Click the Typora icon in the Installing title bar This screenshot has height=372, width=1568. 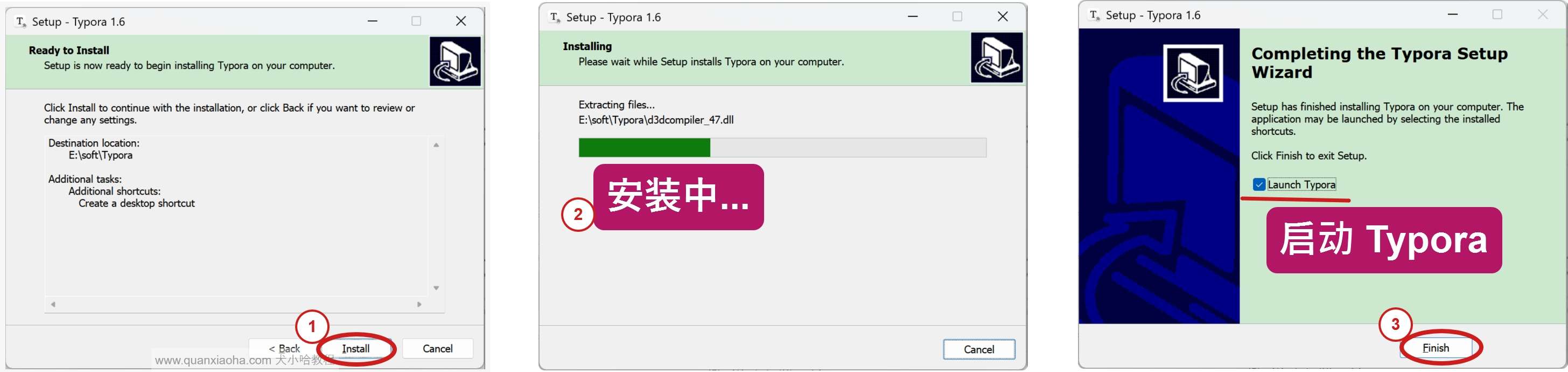click(x=555, y=18)
